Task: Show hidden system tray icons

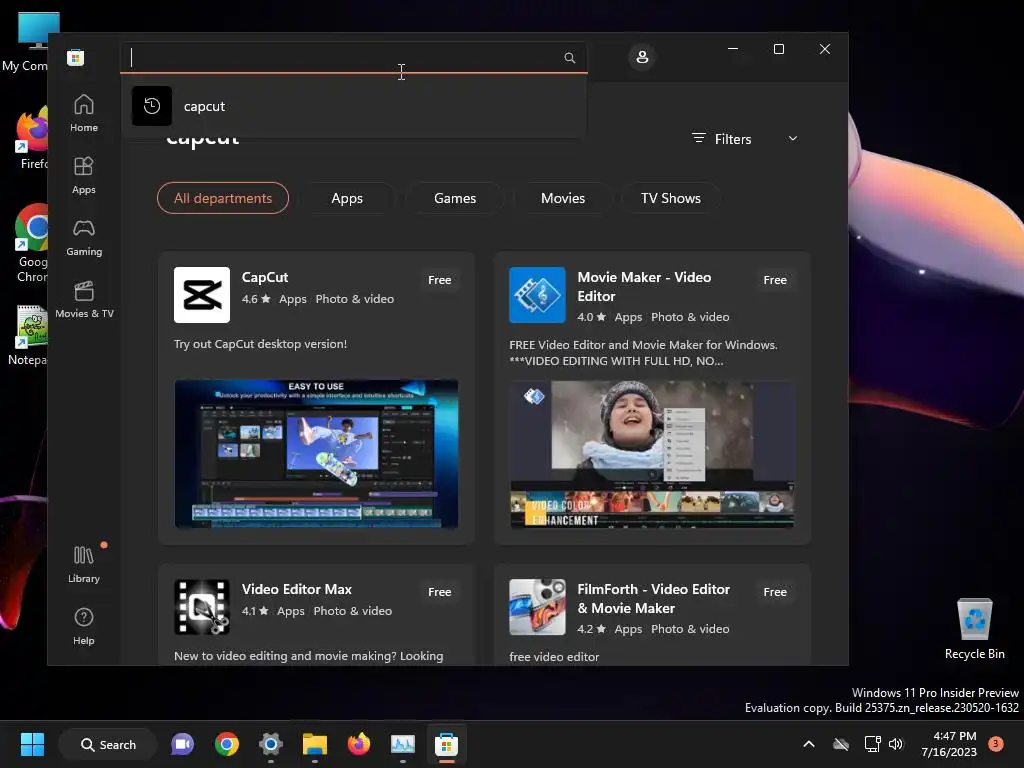Action: point(808,744)
